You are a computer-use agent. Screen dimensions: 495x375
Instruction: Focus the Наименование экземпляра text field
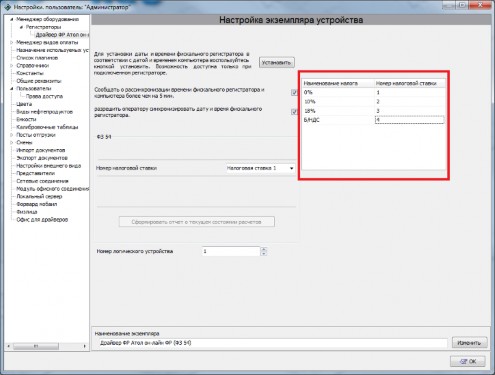pos(273,343)
